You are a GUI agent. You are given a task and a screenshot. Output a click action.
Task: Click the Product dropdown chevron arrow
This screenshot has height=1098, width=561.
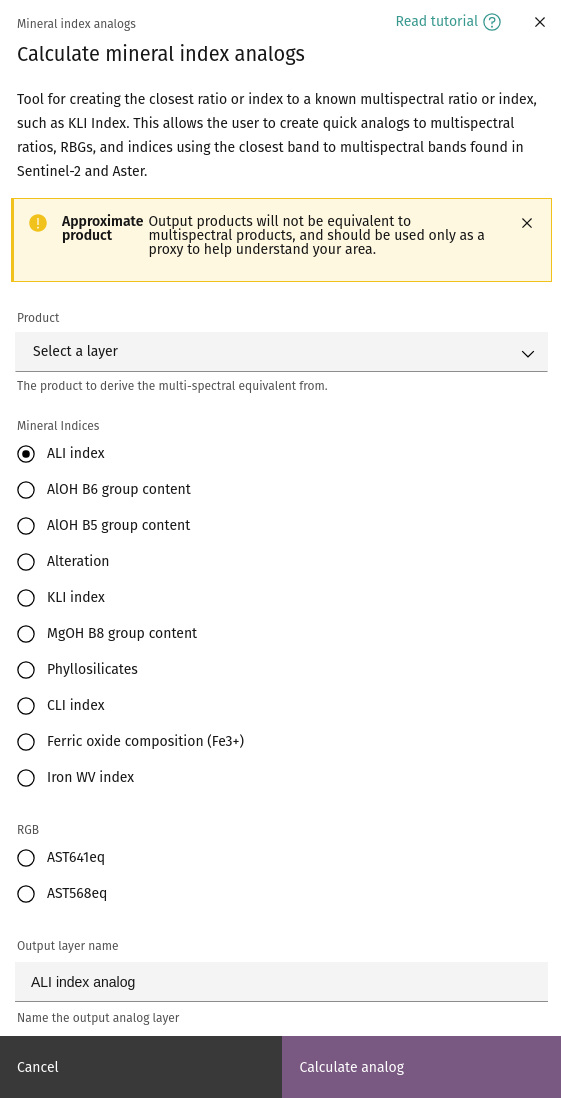click(x=528, y=354)
